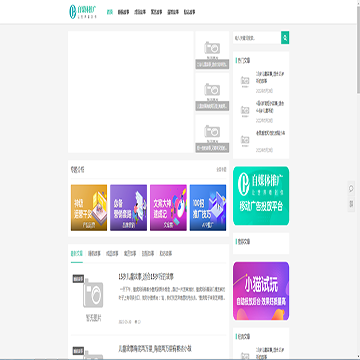The image size is (360, 360).
Task: Open the second article title starting with 儿童故事
Action: pyautogui.click(x=155, y=349)
